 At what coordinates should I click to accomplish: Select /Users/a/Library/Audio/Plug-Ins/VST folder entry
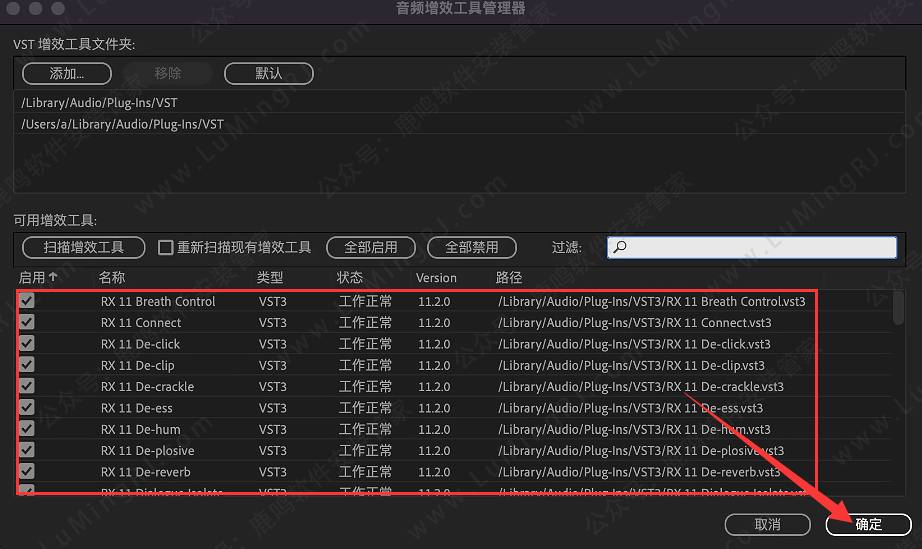(x=122, y=125)
